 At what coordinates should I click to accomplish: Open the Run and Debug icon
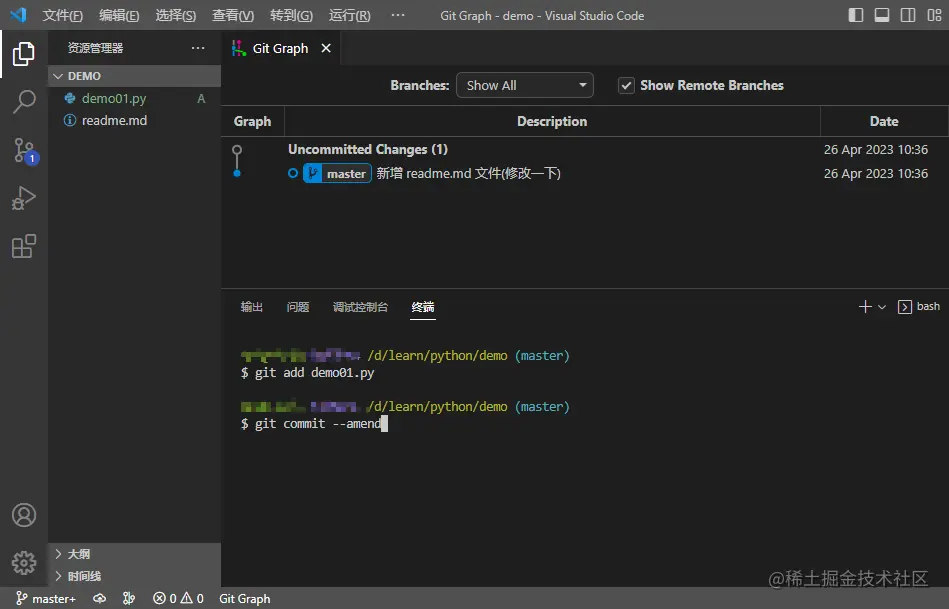[24, 198]
